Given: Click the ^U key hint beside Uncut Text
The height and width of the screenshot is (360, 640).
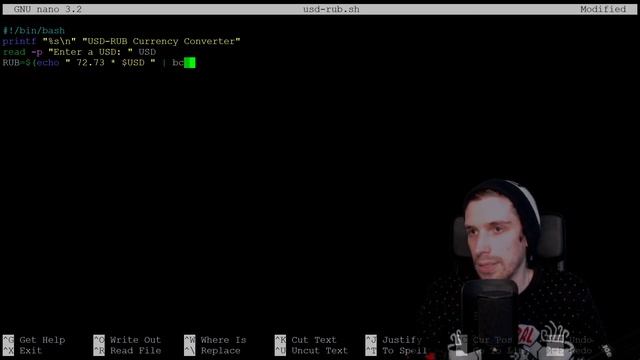Looking at the screenshot, I should pos(280,350).
